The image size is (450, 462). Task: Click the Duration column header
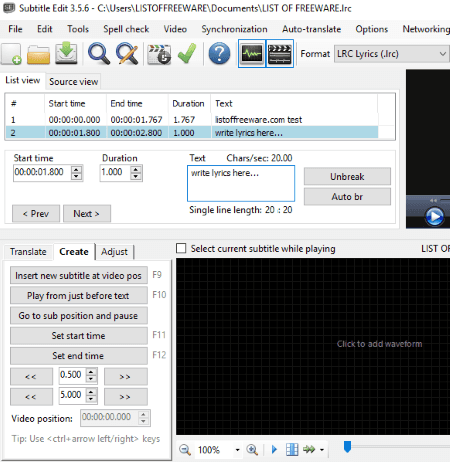tap(189, 104)
